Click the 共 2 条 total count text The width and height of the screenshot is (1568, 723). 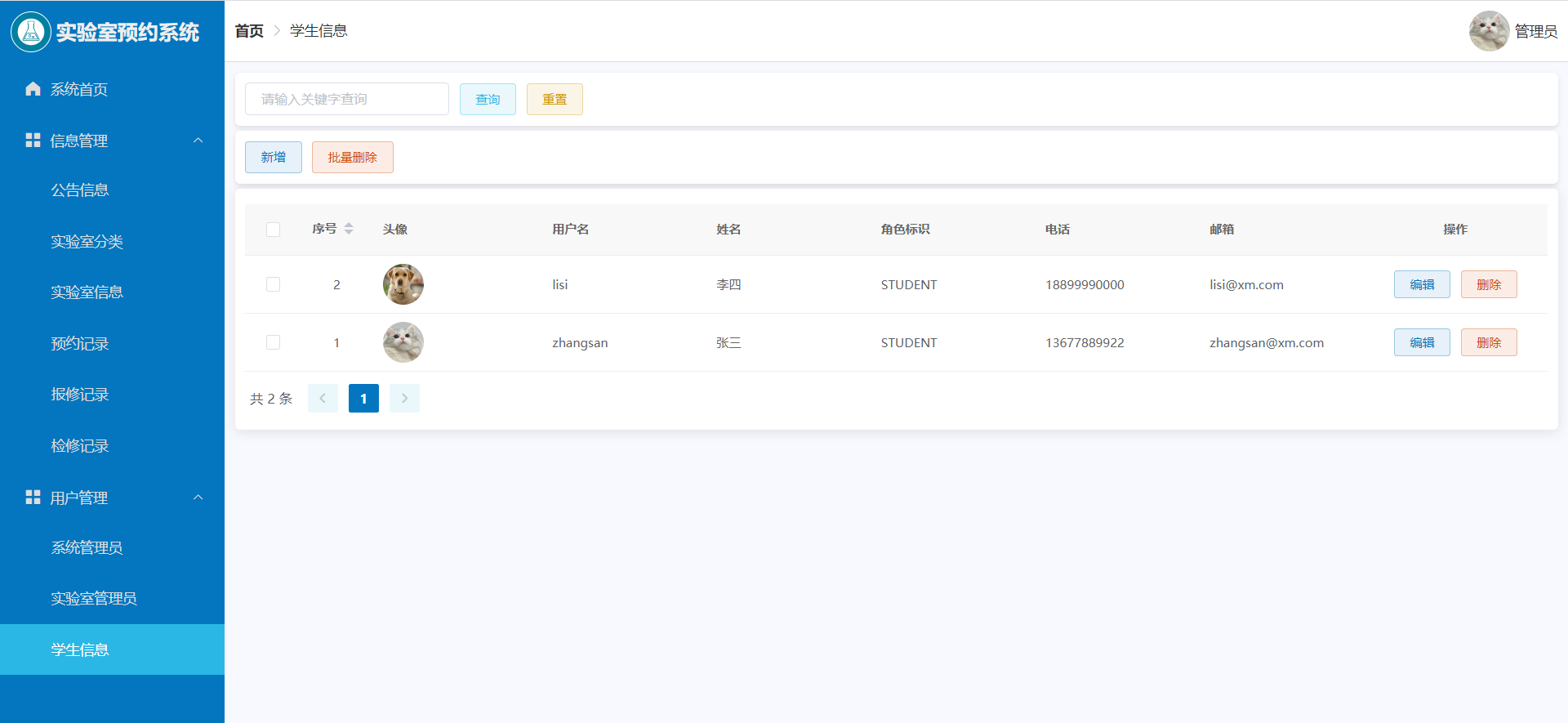(271, 399)
